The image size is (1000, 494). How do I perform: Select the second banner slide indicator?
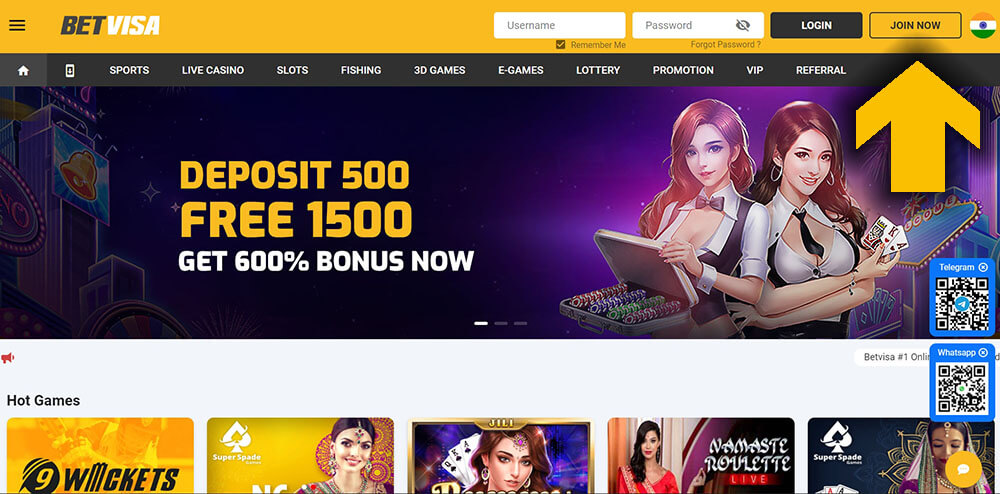click(501, 323)
